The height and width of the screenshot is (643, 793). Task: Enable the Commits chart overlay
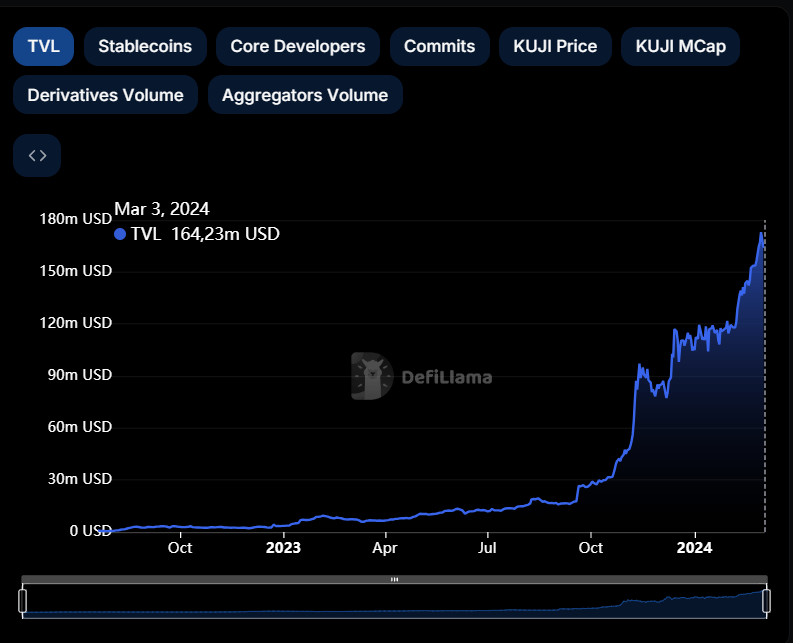point(439,46)
